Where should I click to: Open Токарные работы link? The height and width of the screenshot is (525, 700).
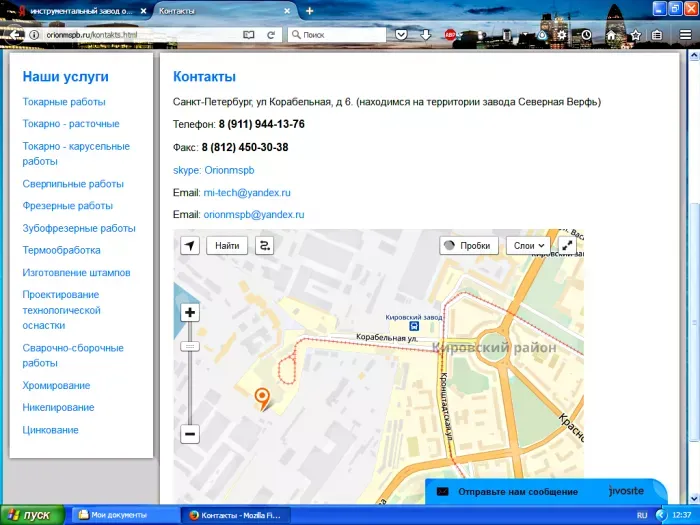pos(64,102)
